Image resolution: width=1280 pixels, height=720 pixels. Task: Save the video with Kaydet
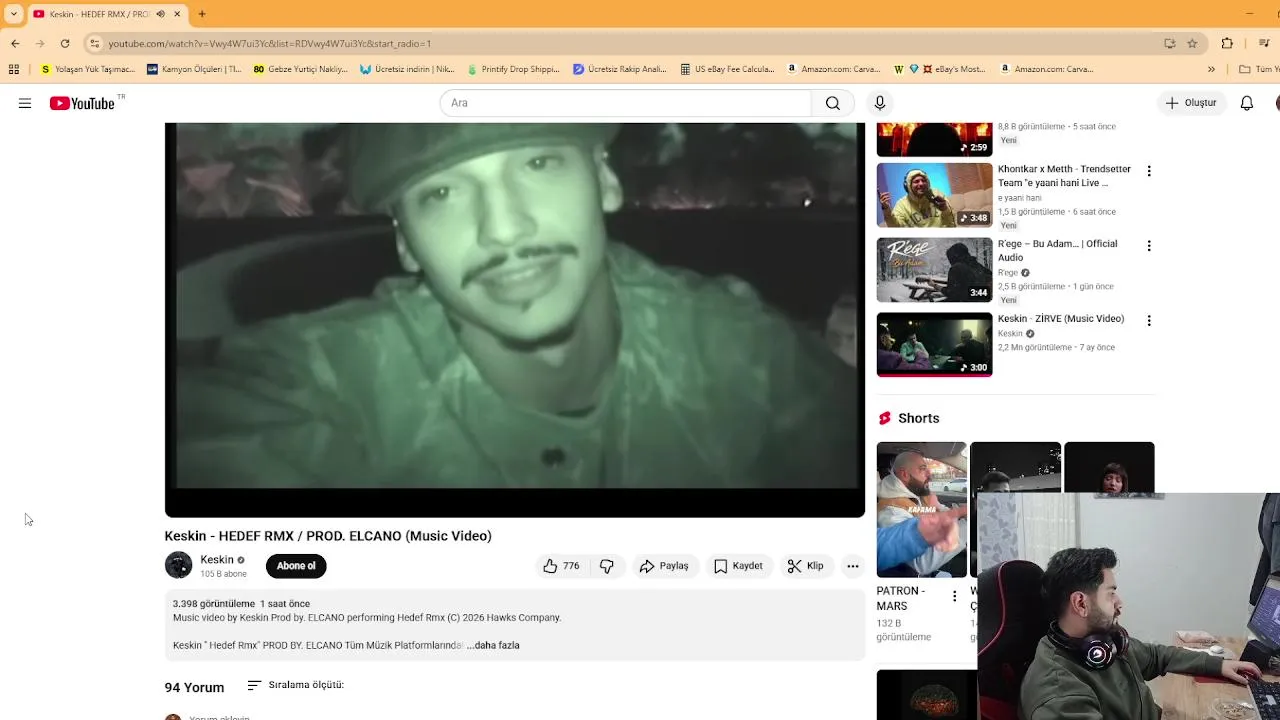[738, 566]
